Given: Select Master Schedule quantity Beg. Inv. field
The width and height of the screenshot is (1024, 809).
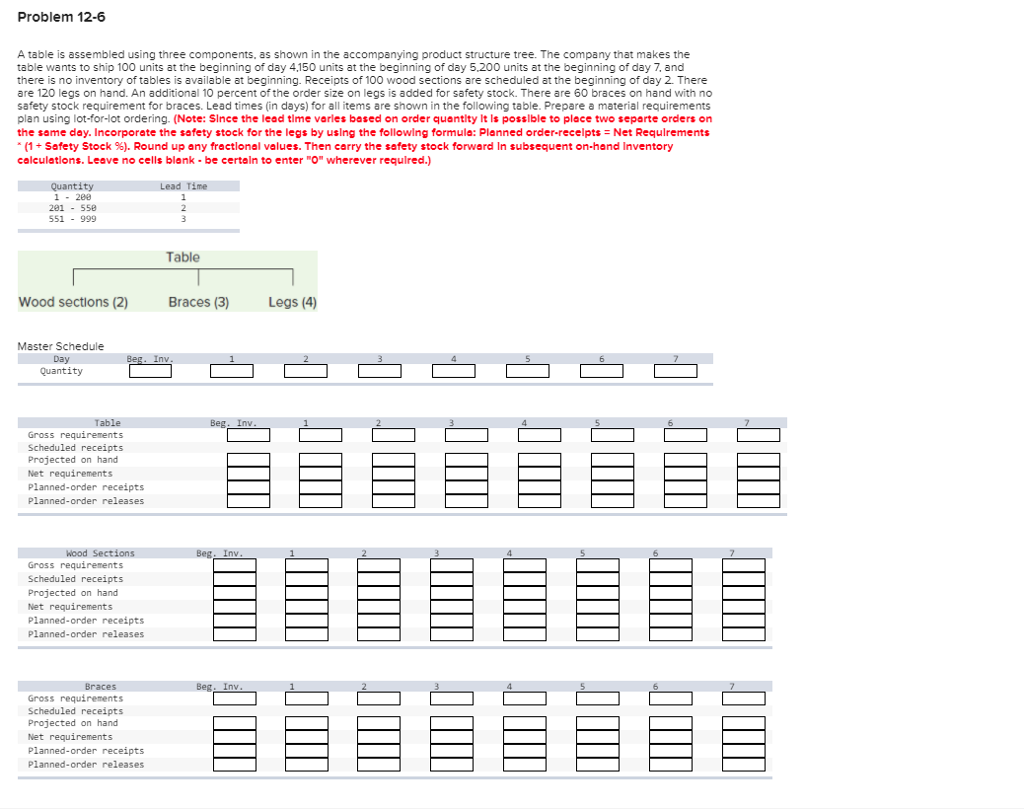Looking at the screenshot, I should [x=150, y=371].
